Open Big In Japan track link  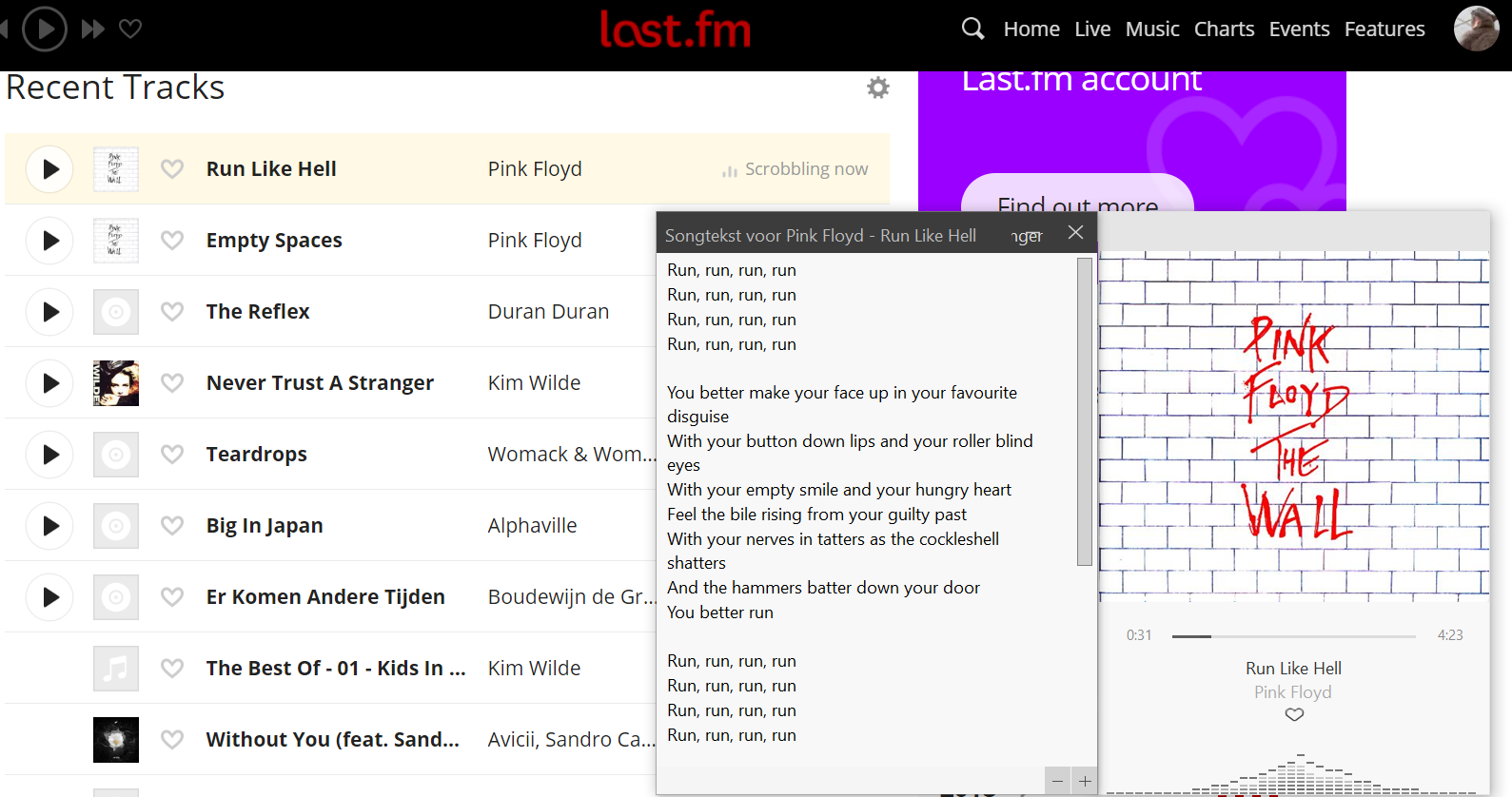coord(265,526)
